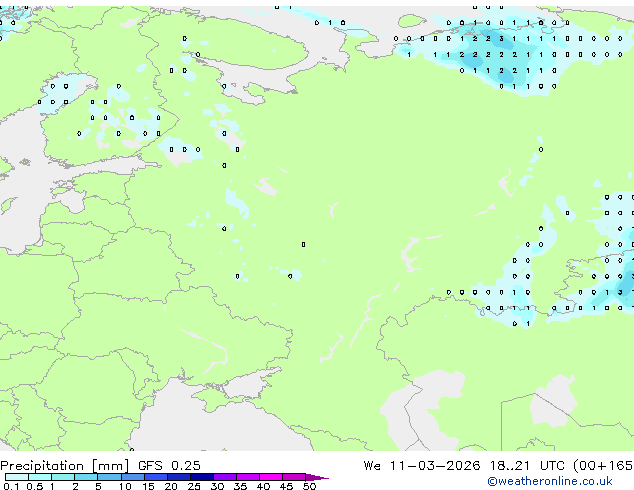634x490 pixels.
Task: Click the "50" legend tick label
Action: [310, 487]
